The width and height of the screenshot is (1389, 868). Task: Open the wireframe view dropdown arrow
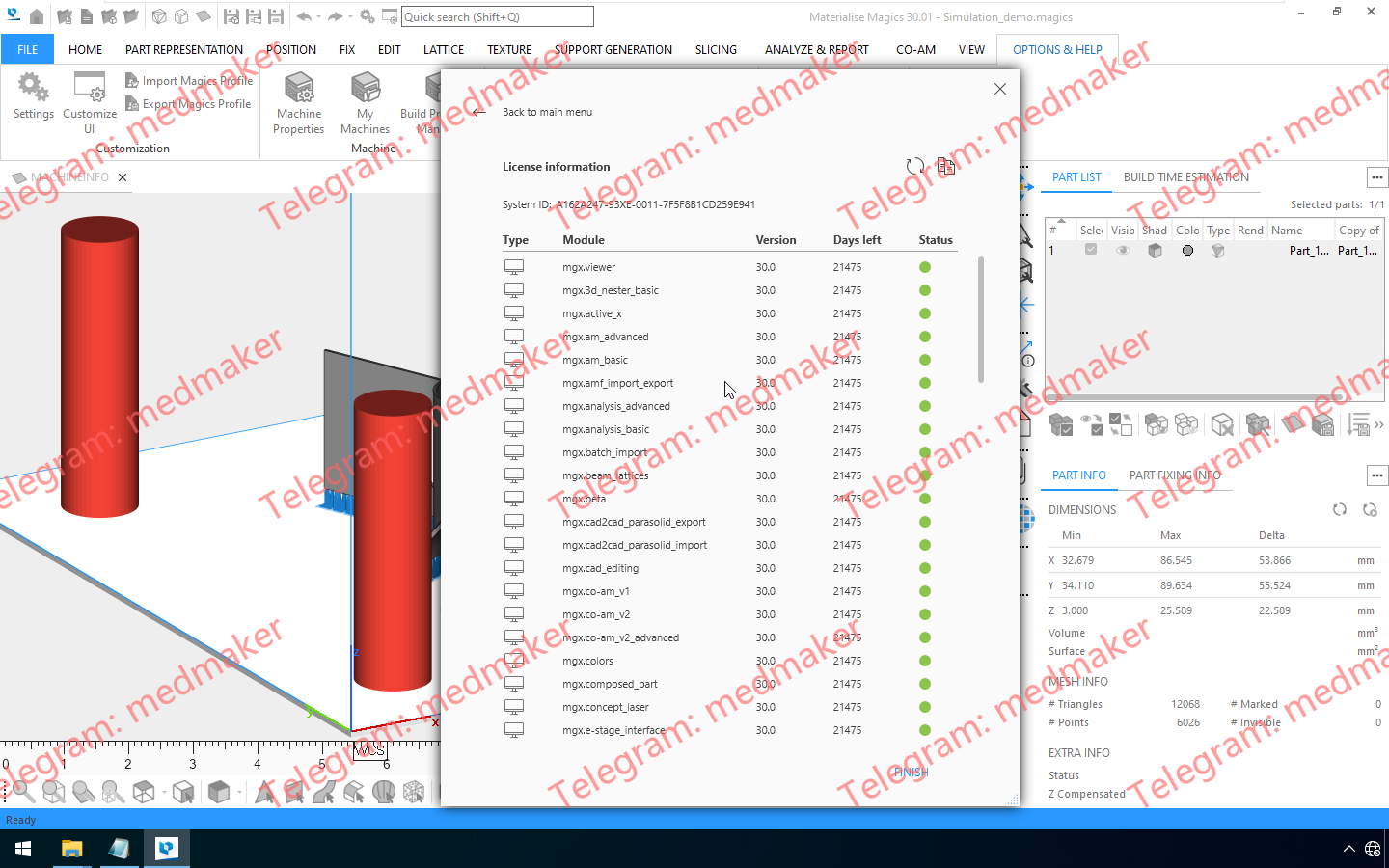pyautogui.click(x=165, y=793)
